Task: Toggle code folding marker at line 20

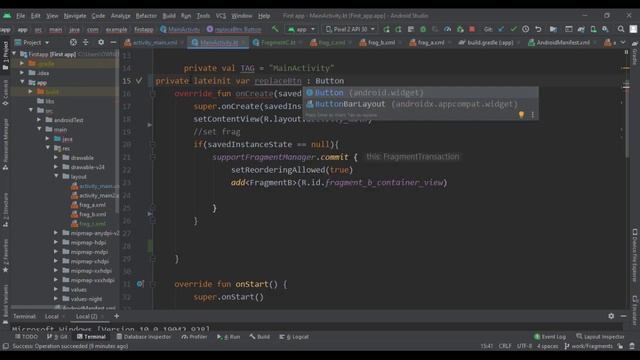Action: (x=153, y=144)
